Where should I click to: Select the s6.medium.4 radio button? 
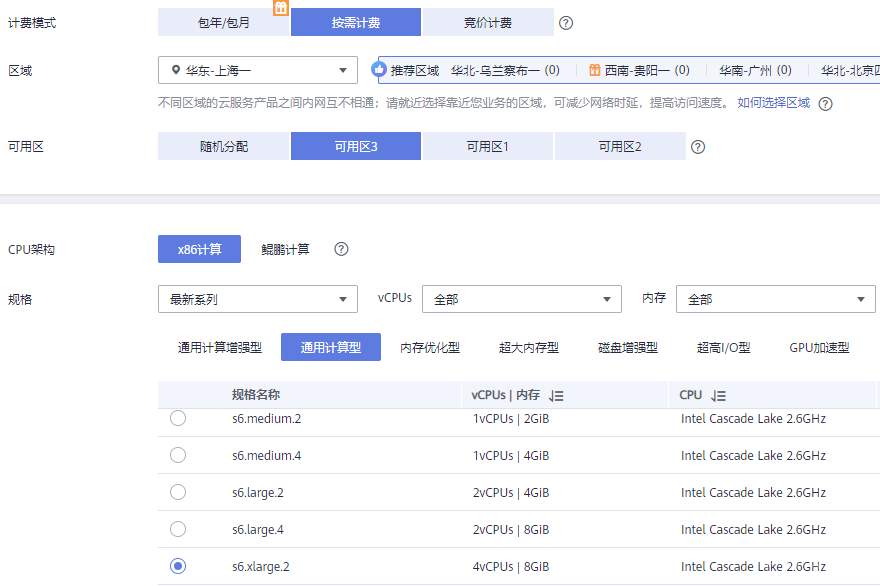point(178,455)
